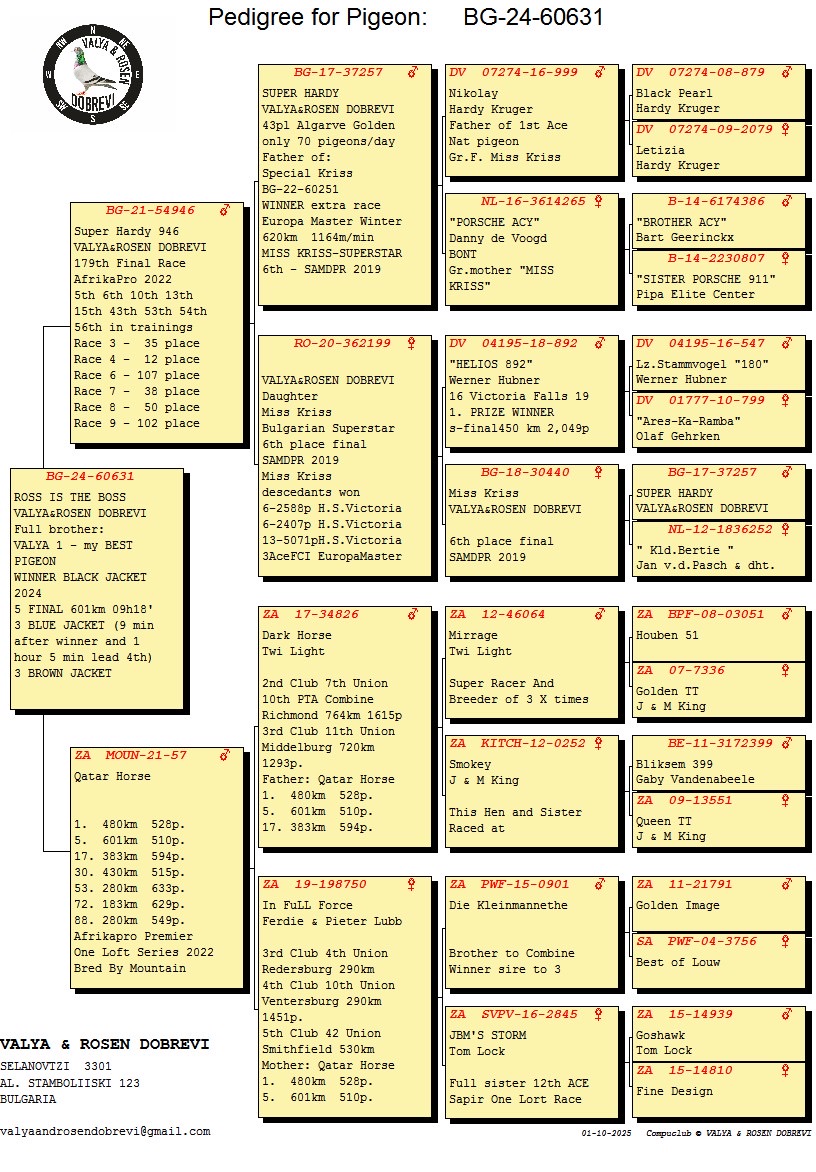Click the female symbol beside RO-20-362199

pos(412,344)
